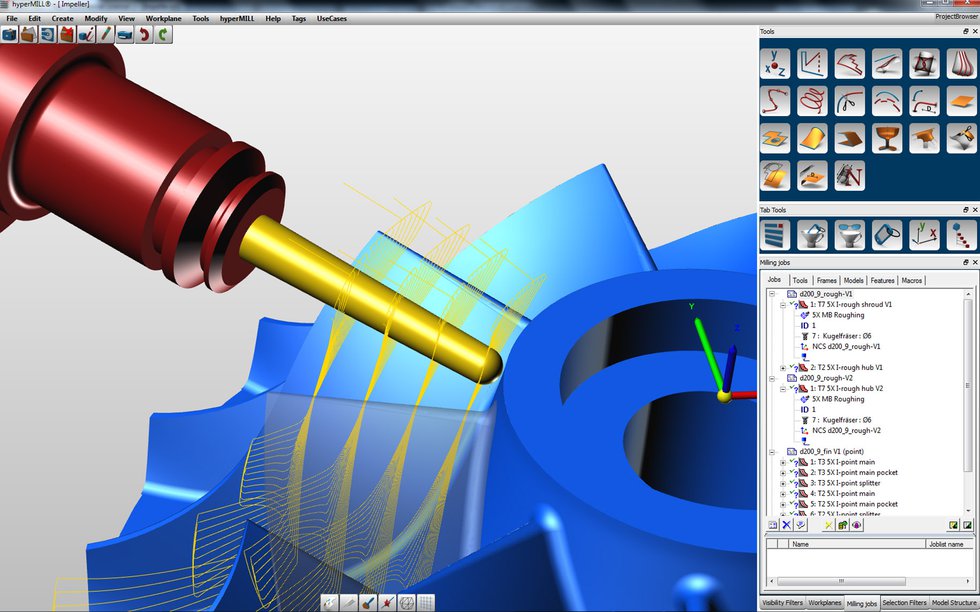Click the helix curve tool icon
This screenshot has height=612, width=980.
(x=812, y=100)
